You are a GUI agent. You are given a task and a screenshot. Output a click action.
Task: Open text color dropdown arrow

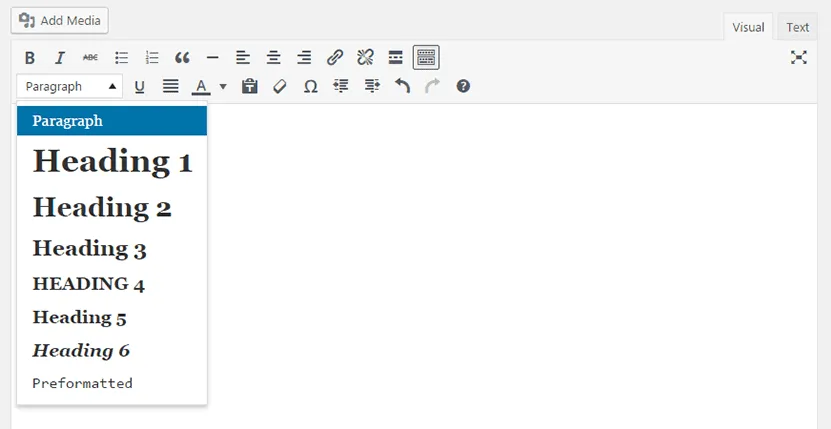click(x=223, y=87)
